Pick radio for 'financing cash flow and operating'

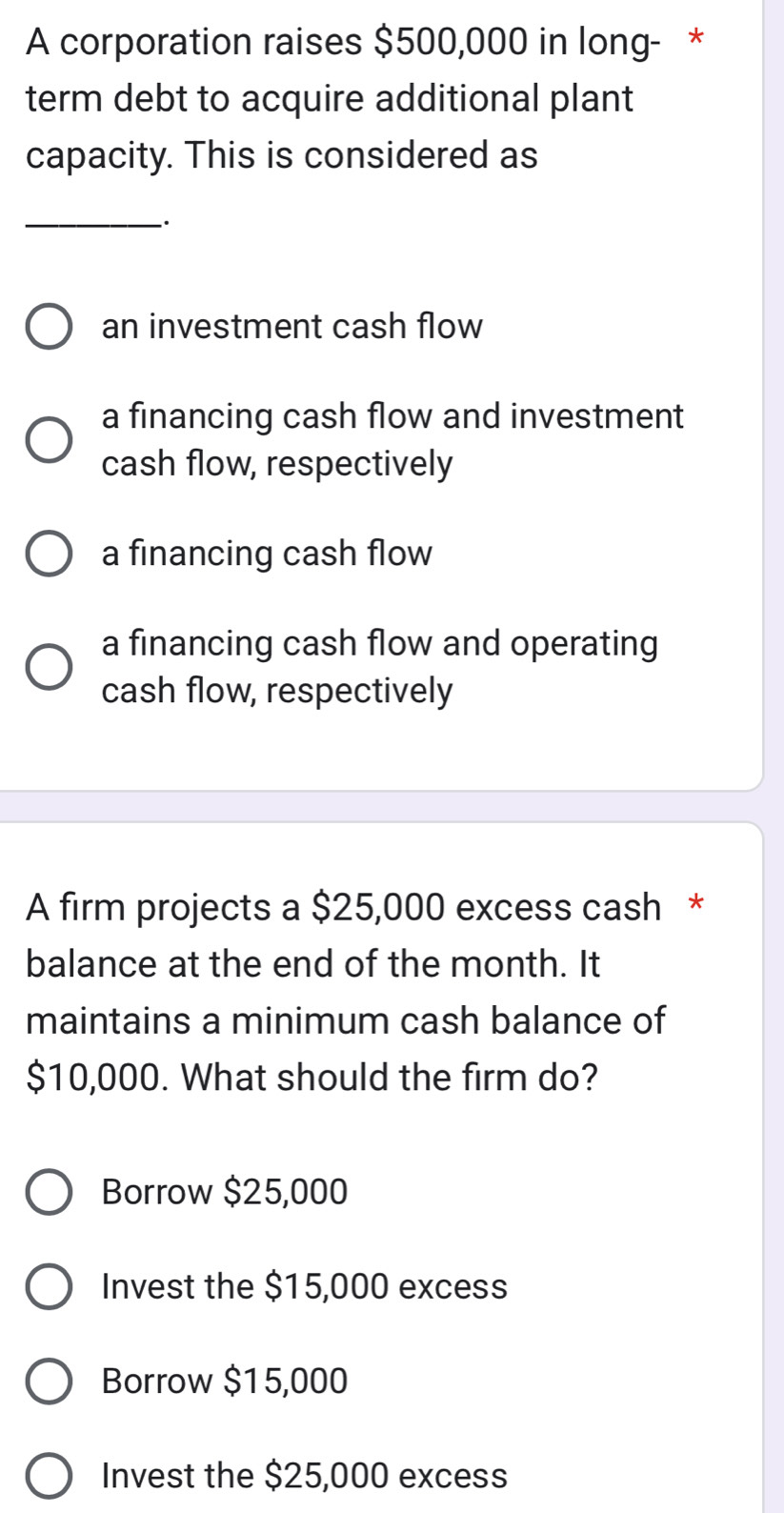pyautogui.click(x=48, y=667)
